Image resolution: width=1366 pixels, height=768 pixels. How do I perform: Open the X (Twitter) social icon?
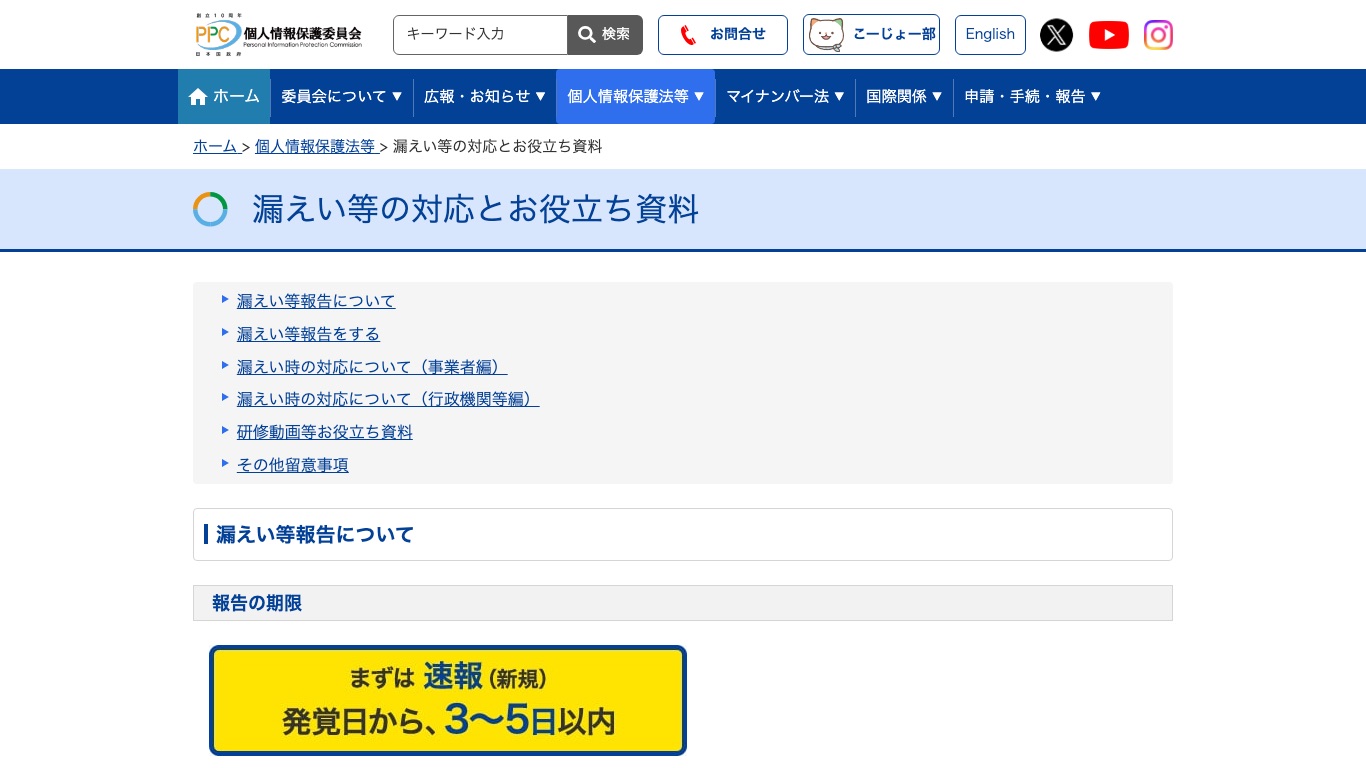(x=1056, y=35)
